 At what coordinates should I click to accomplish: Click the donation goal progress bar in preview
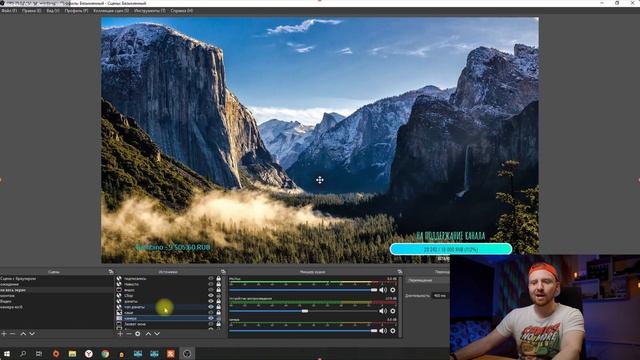[451, 249]
